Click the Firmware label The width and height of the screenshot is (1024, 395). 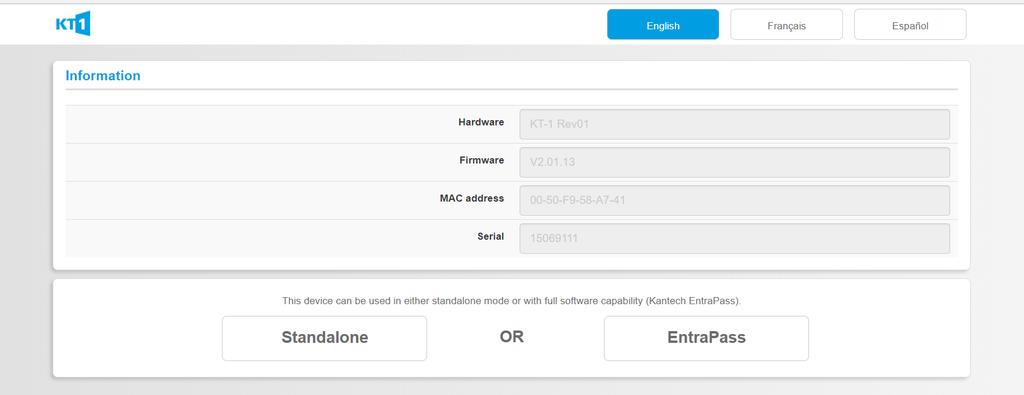tap(481, 160)
